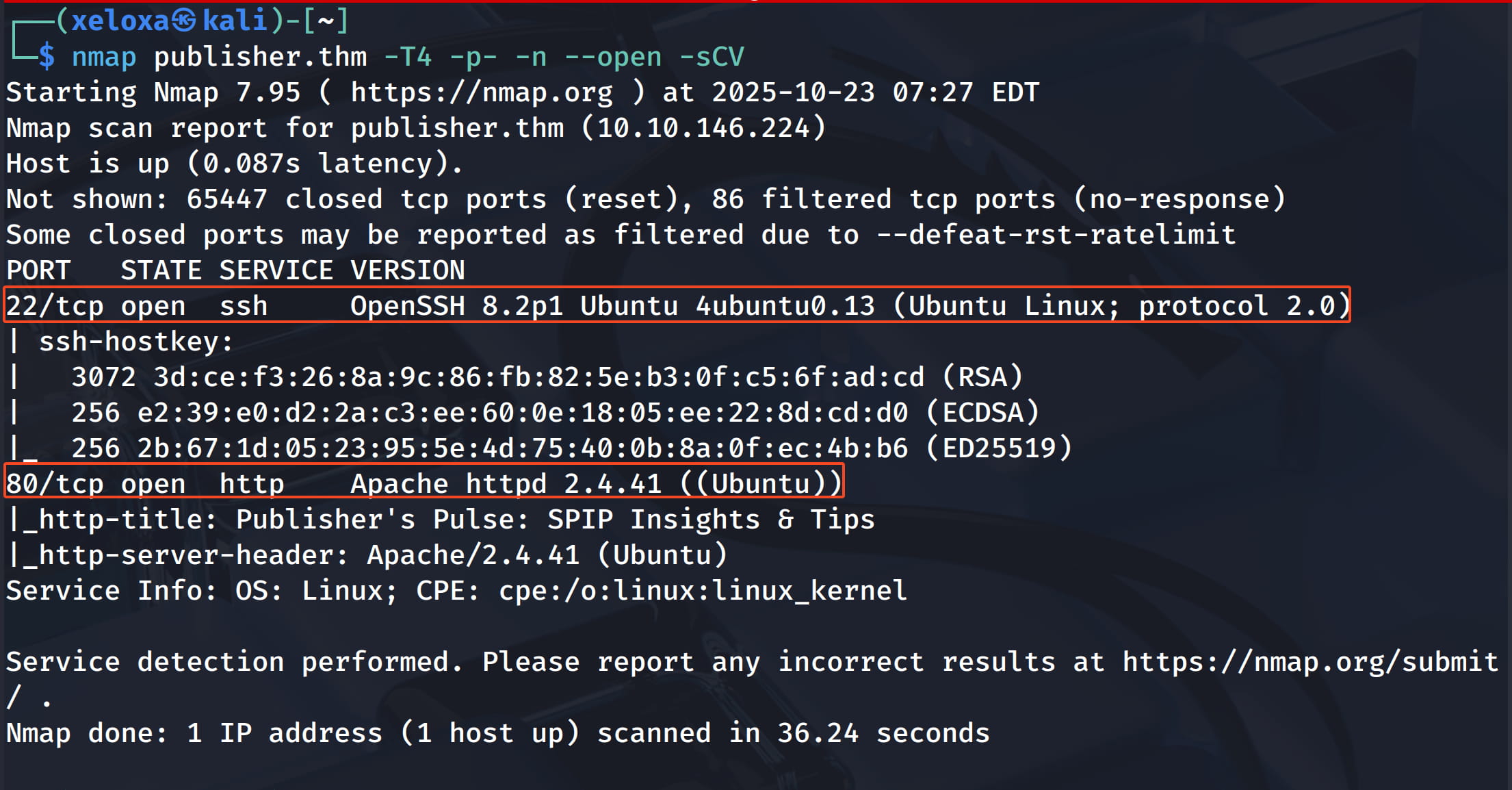The width and height of the screenshot is (1512, 790).
Task: Open the https://nmap.org link
Action: pyautogui.click(x=482, y=92)
